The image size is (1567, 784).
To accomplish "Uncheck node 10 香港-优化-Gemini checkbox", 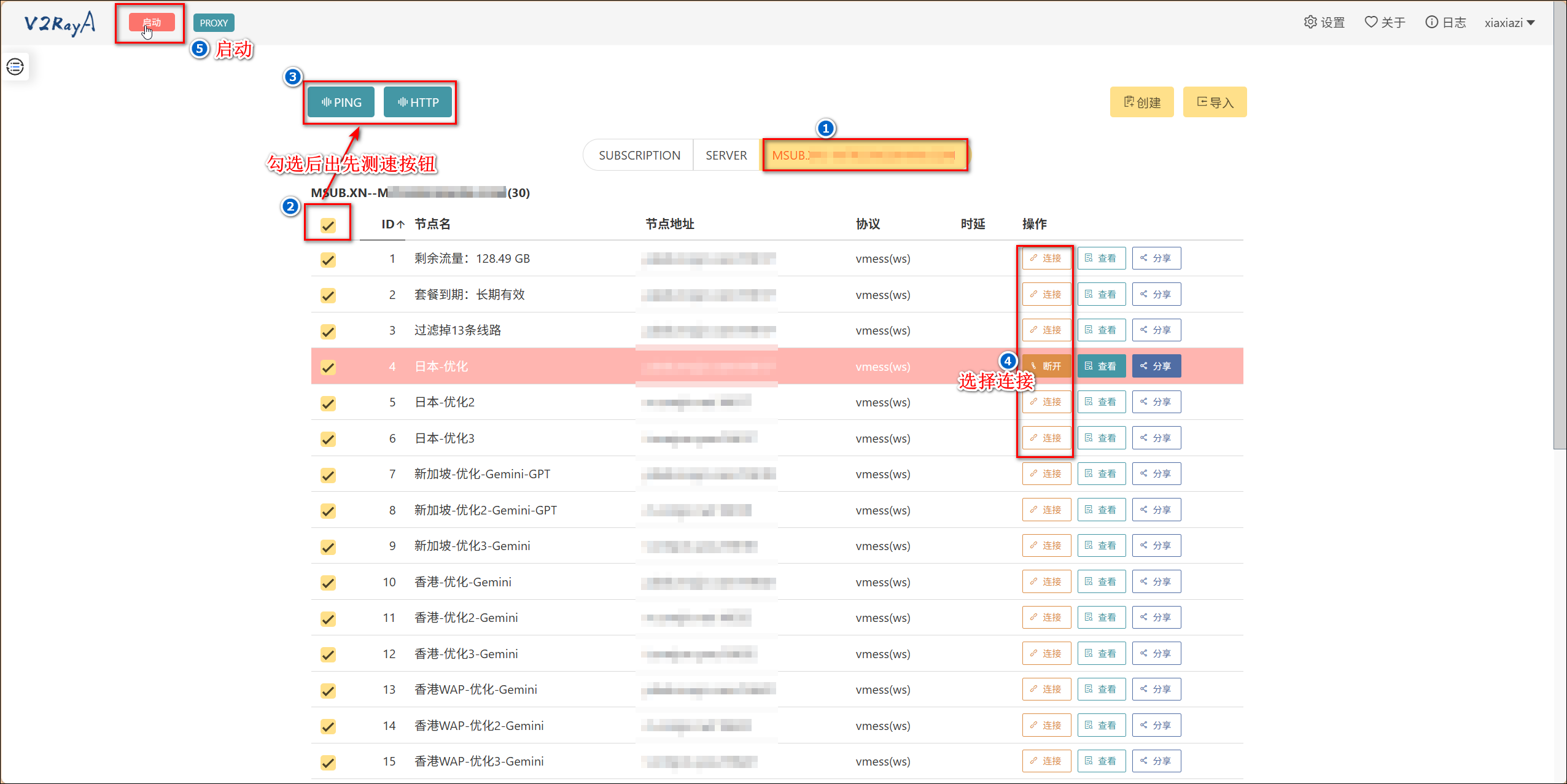I will [x=328, y=583].
